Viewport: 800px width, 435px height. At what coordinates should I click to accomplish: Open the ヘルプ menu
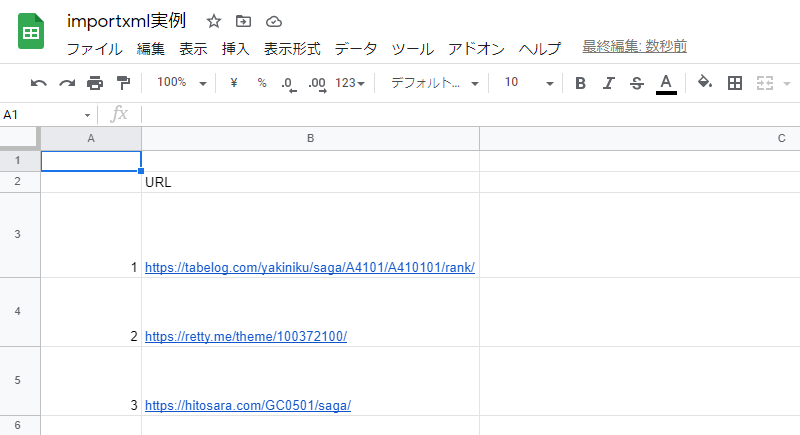(540, 49)
